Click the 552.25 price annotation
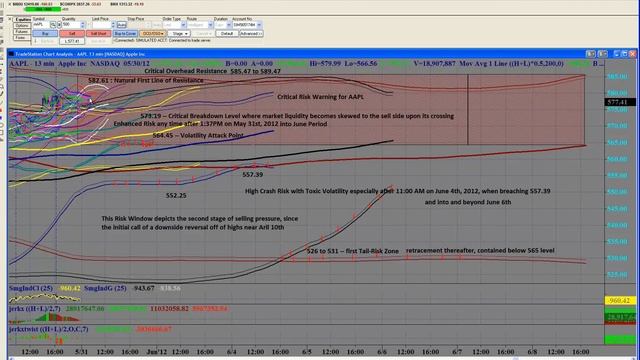 [x=176, y=196]
